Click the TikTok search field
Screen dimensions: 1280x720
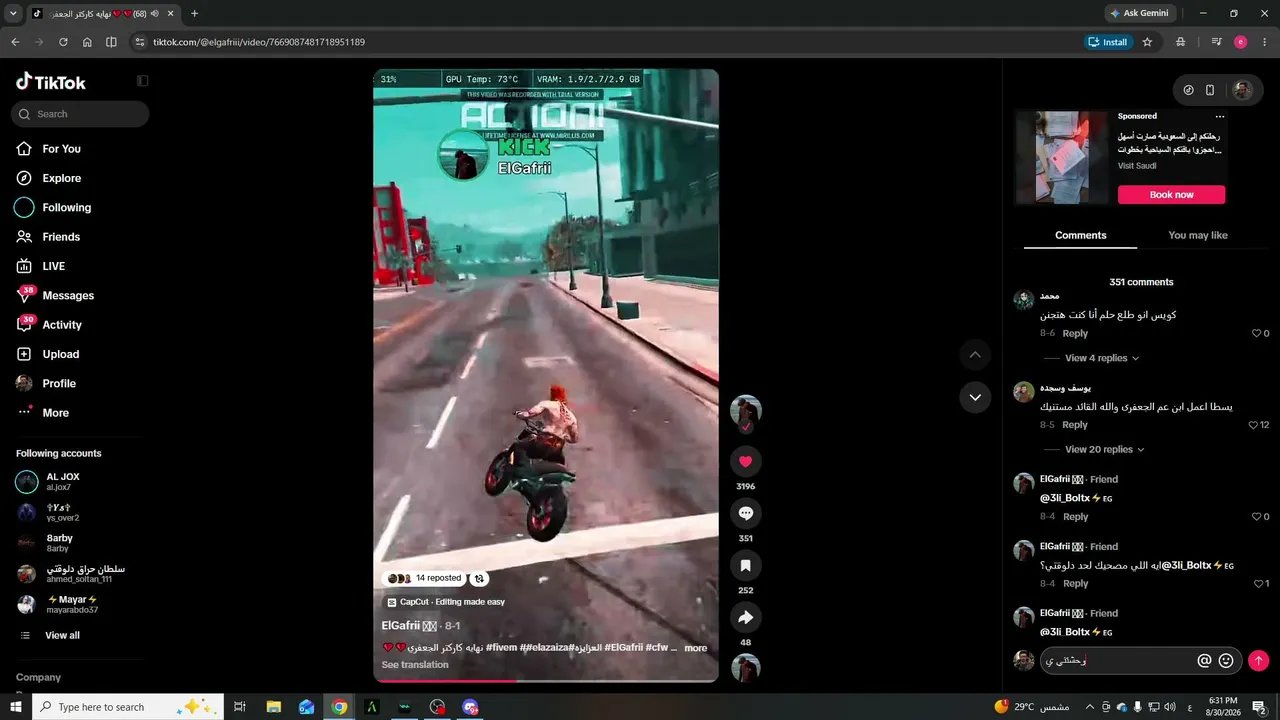tap(80, 114)
